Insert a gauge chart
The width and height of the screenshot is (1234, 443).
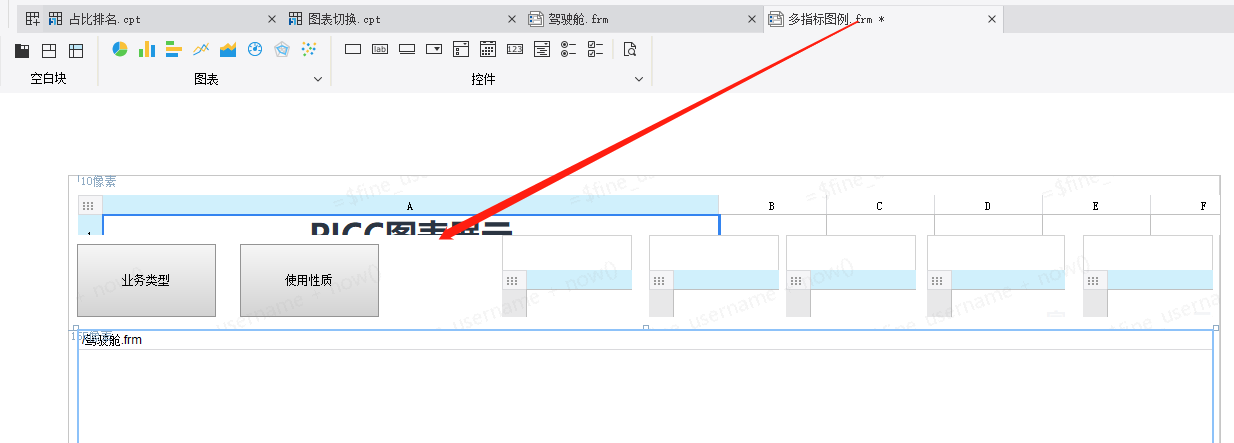pos(255,49)
